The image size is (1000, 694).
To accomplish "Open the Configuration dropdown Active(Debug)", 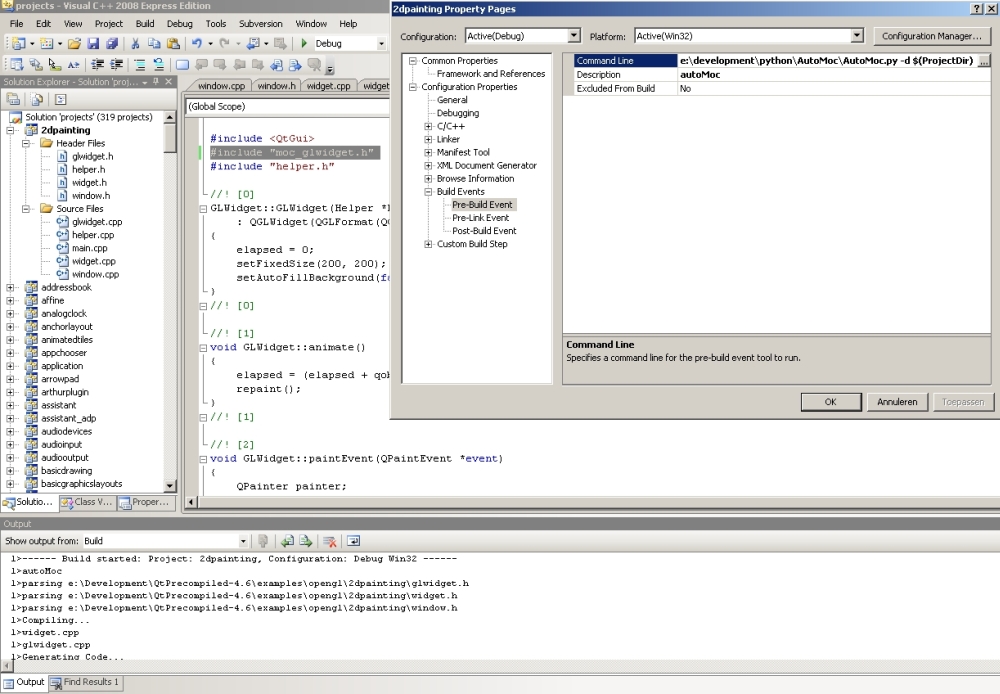I will (x=573, y=36).
